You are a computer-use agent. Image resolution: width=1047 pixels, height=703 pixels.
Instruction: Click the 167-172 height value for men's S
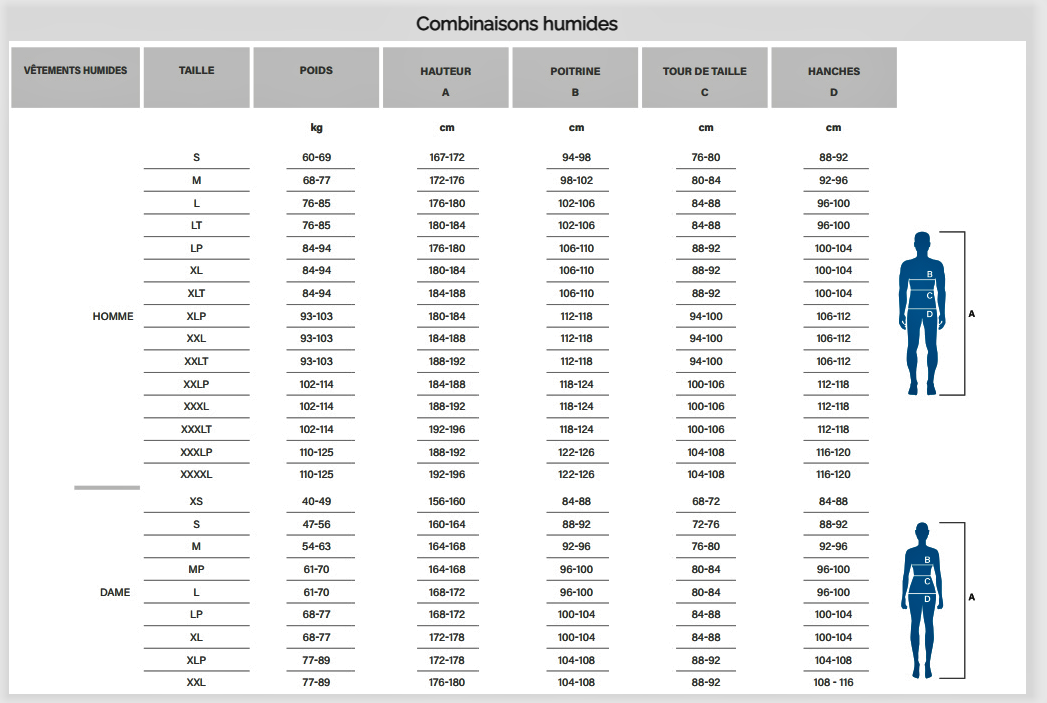click(x=447, y=158)
